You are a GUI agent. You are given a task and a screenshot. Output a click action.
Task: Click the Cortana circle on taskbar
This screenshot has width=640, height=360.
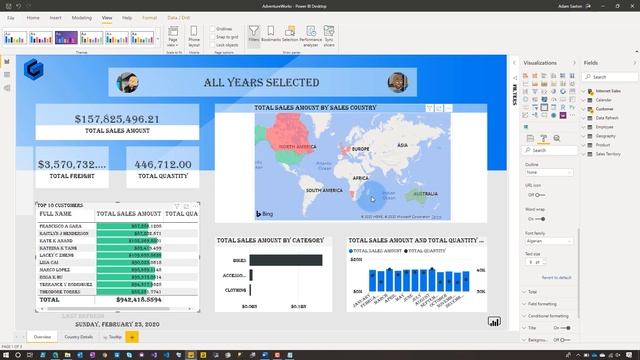(x=18, y=355)
